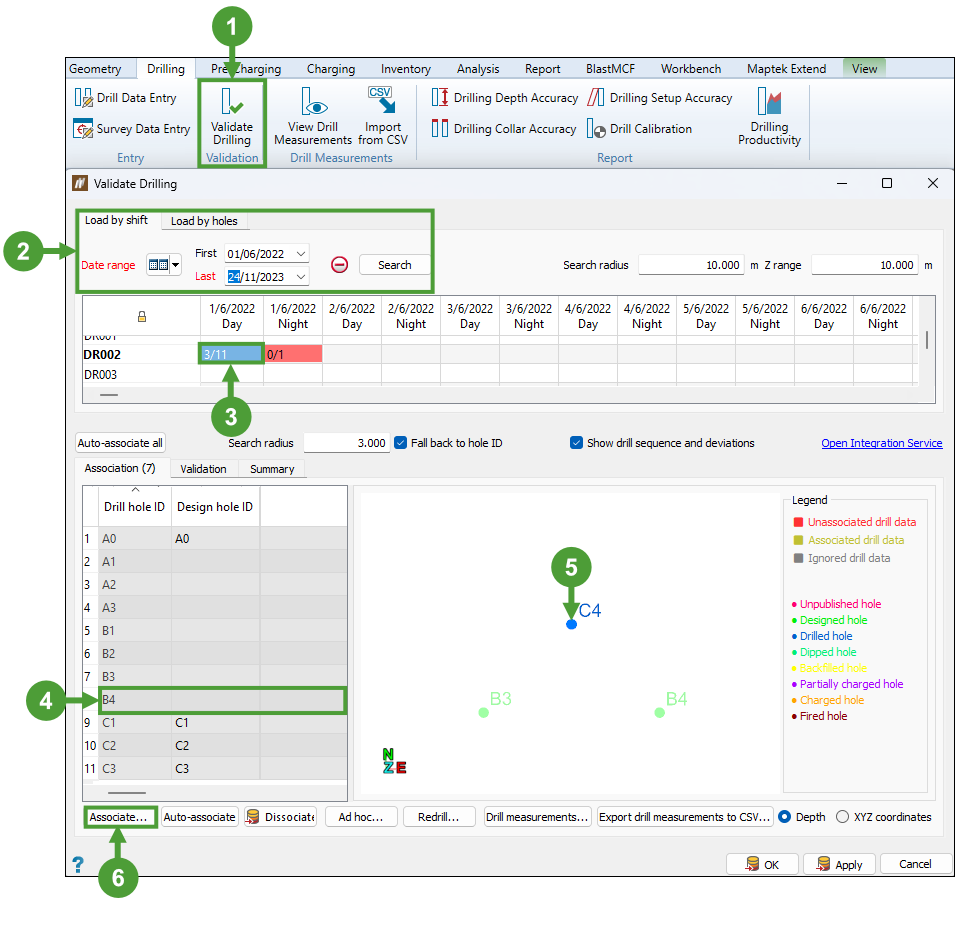Click the red remove date filter icon
Image resolution: width=955 pixels, height=926 pixels.
[x=339, y=265]
